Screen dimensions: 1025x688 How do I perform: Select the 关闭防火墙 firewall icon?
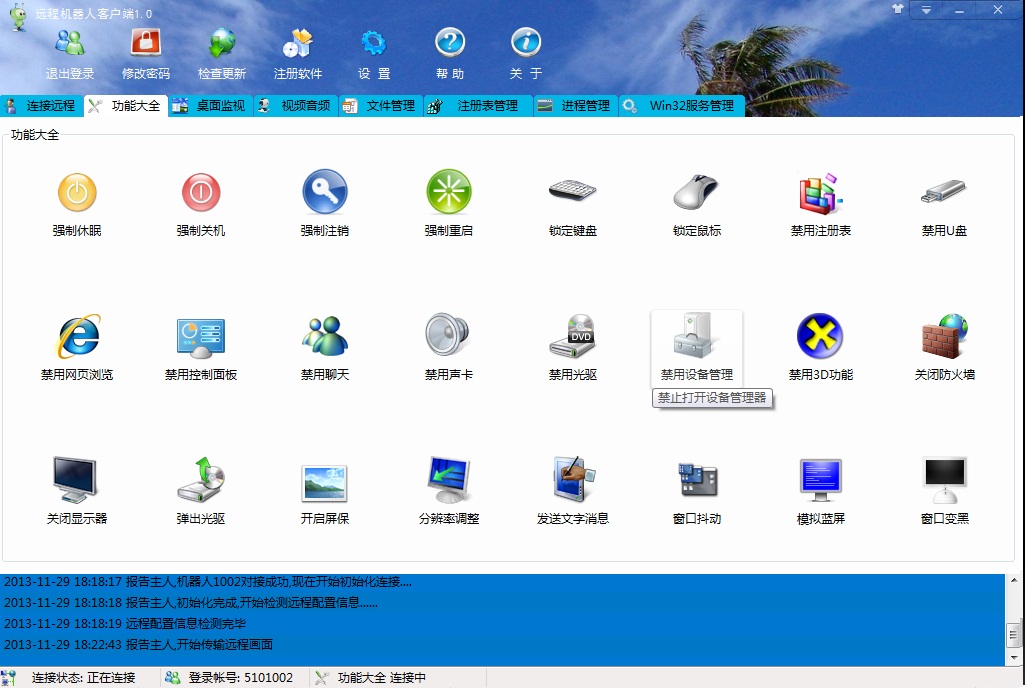click(944, 336)
